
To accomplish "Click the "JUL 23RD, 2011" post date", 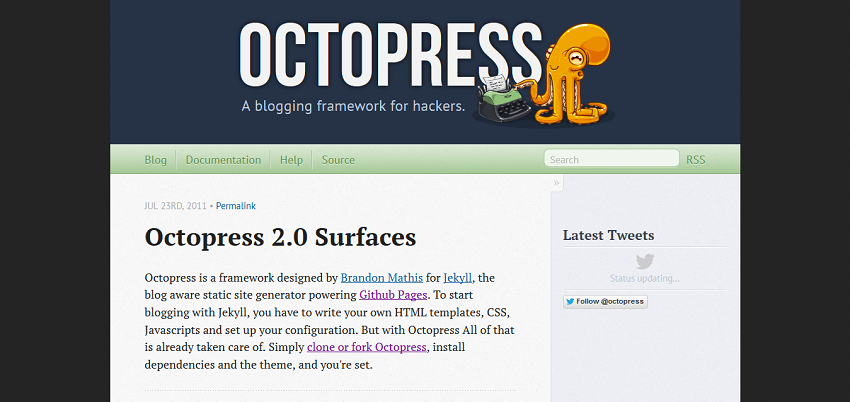I will tap(176, 206).
